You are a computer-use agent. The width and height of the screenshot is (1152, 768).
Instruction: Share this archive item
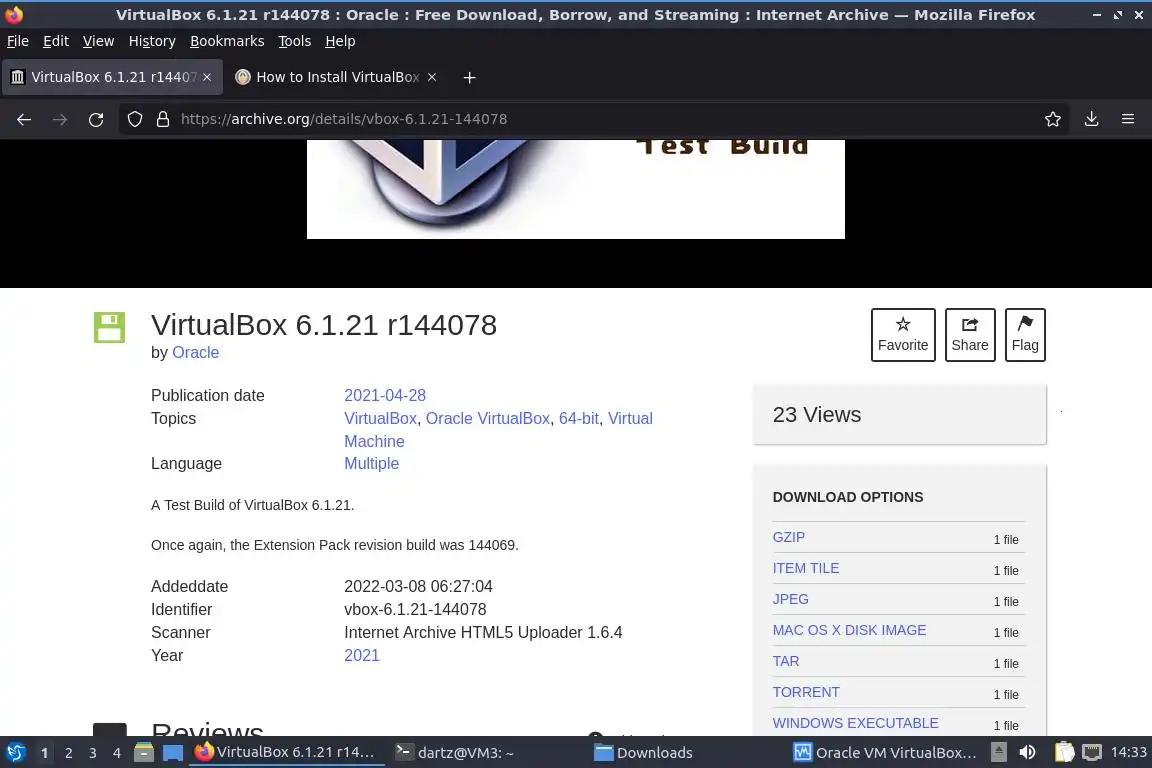(x=970, y=335)
